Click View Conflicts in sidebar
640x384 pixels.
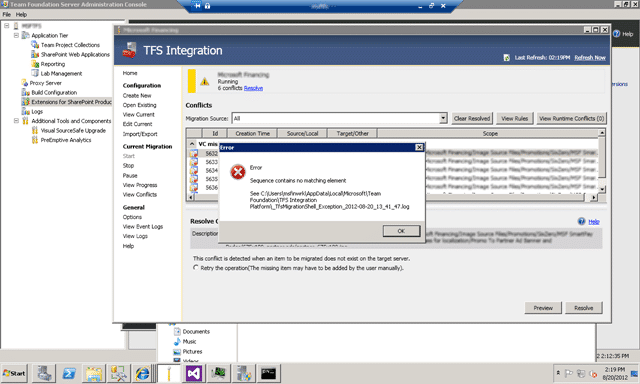(x=140, y=195)
